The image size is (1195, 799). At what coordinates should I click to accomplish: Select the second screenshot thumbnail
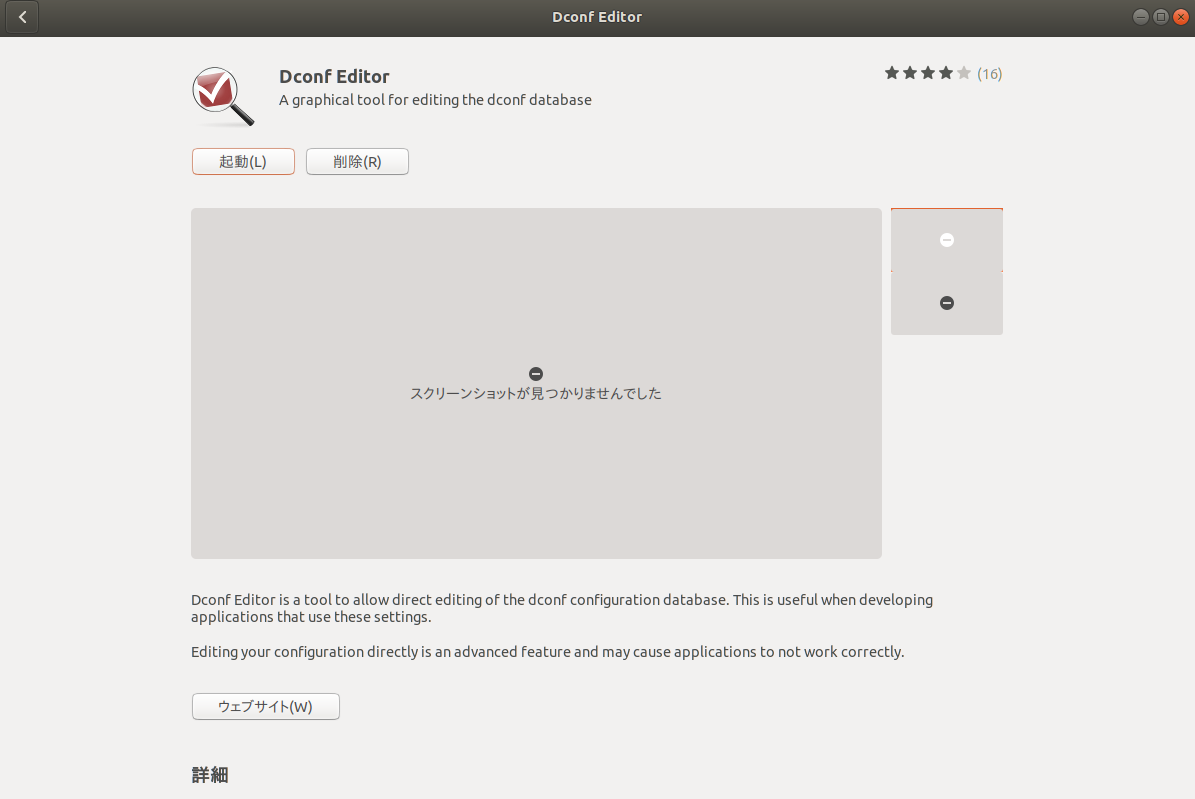[947, 303]
